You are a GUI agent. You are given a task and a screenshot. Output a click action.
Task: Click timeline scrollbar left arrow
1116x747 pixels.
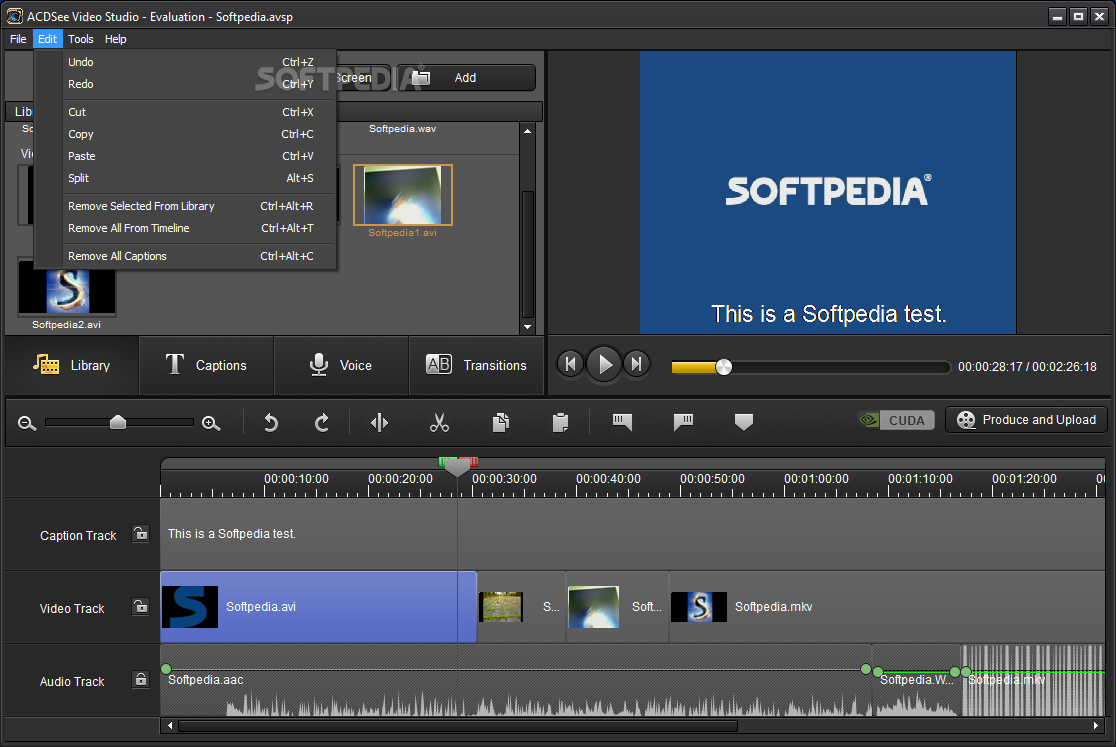[x=169, y=726]
